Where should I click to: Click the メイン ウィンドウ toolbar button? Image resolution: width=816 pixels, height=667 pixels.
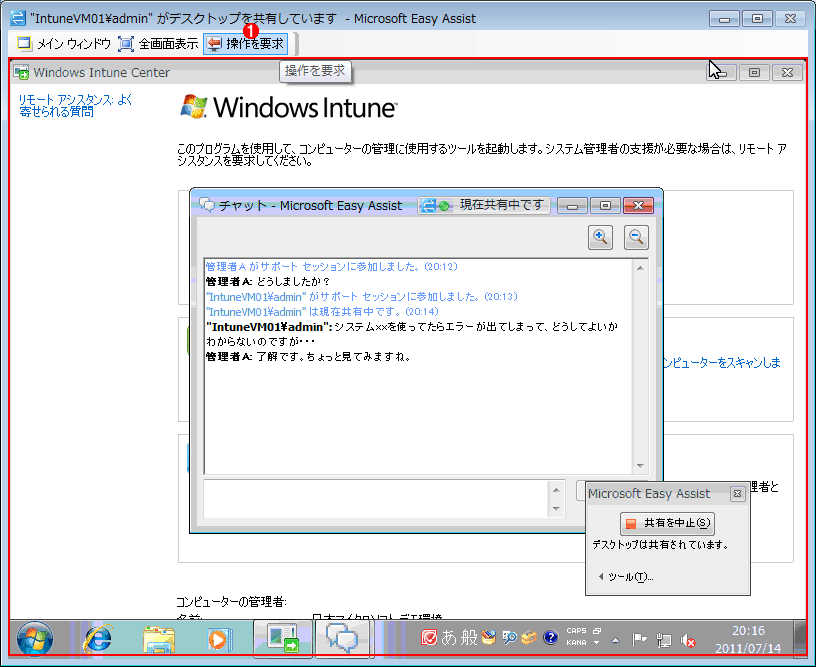(x=64, y=44)
